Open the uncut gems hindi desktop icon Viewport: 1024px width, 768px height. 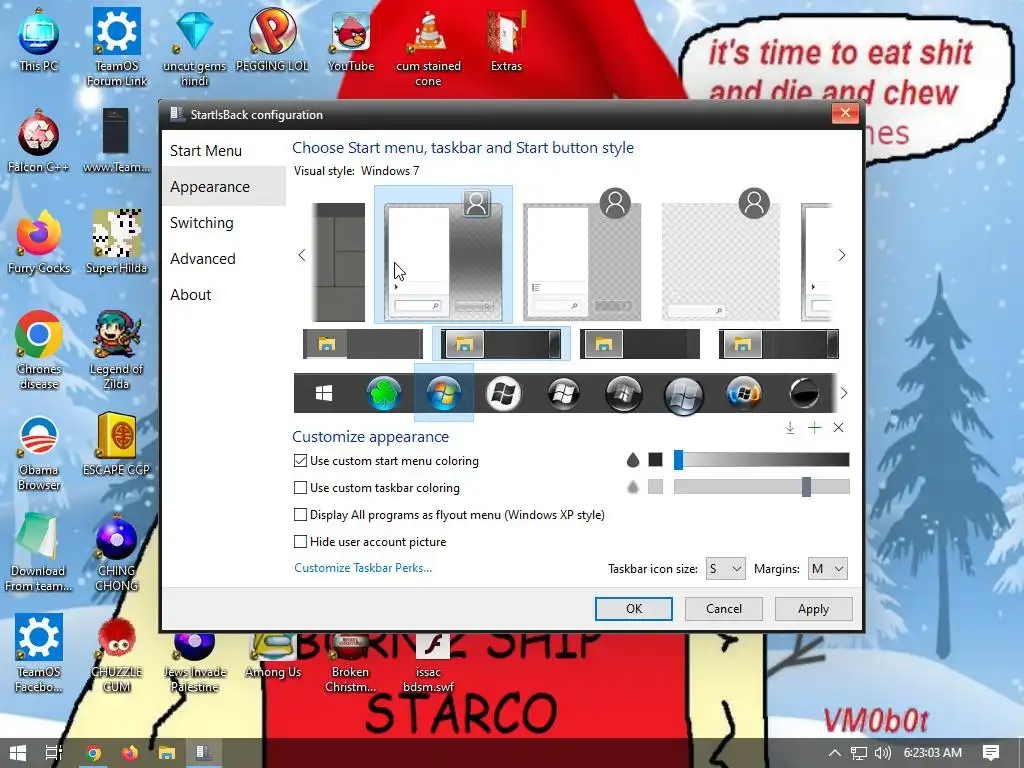(x=195, y=47)
